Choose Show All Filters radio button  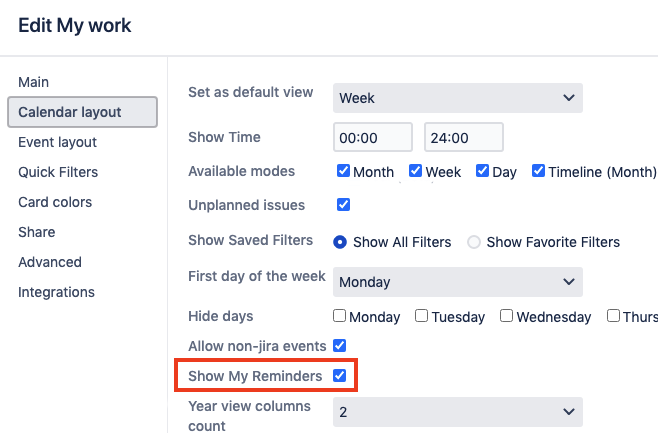click(340, 242)
